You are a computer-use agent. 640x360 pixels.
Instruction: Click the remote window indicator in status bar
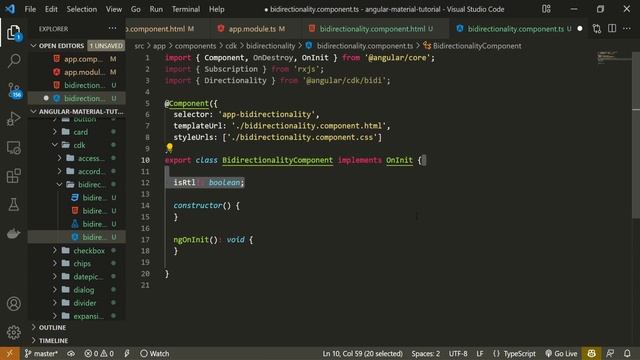9,353
